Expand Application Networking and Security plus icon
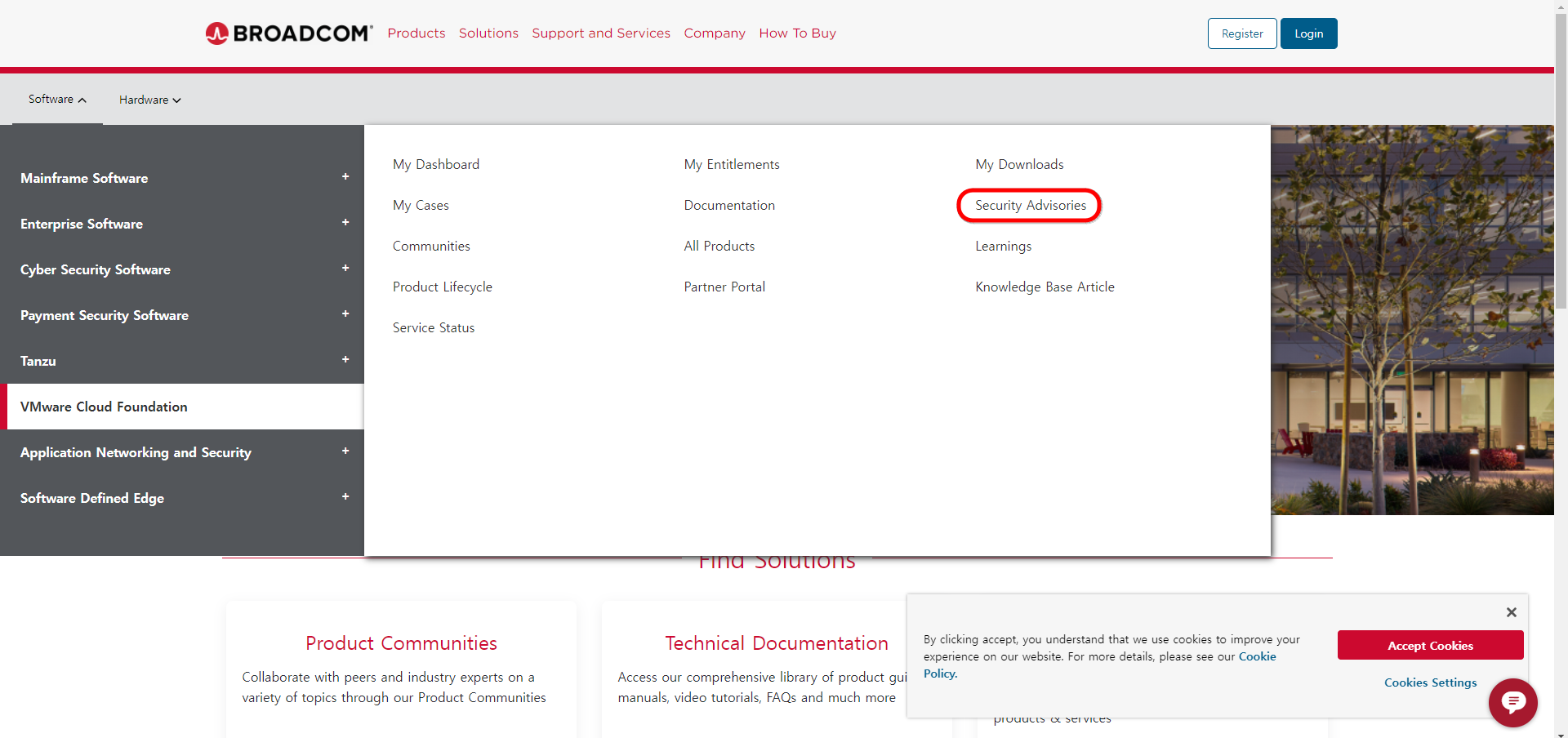The width and height of the screenshot is (1568, 738). click(x=345, y=451)
